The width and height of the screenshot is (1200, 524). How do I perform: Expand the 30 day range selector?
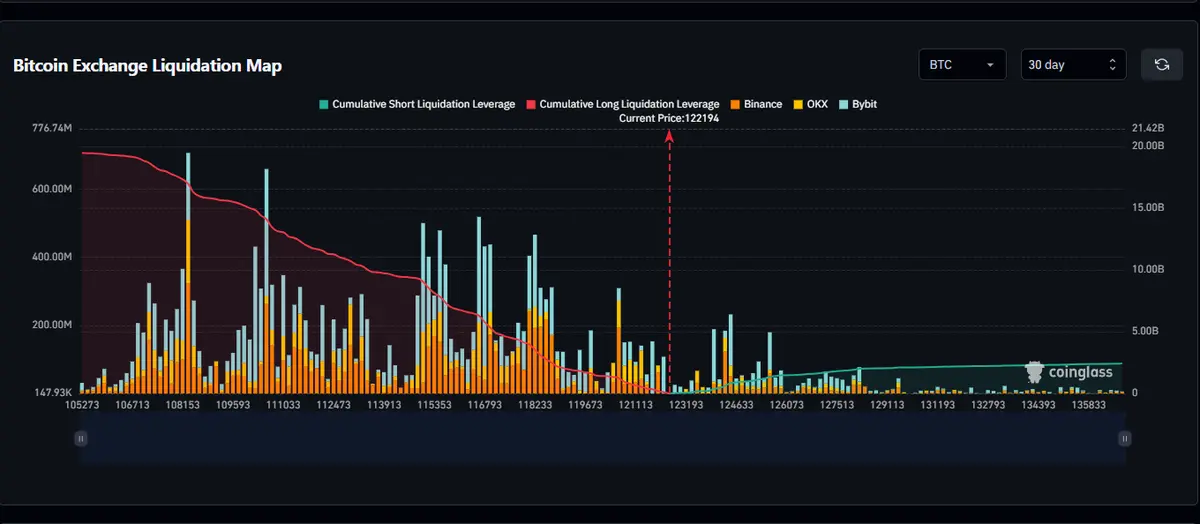(1073, 65)
